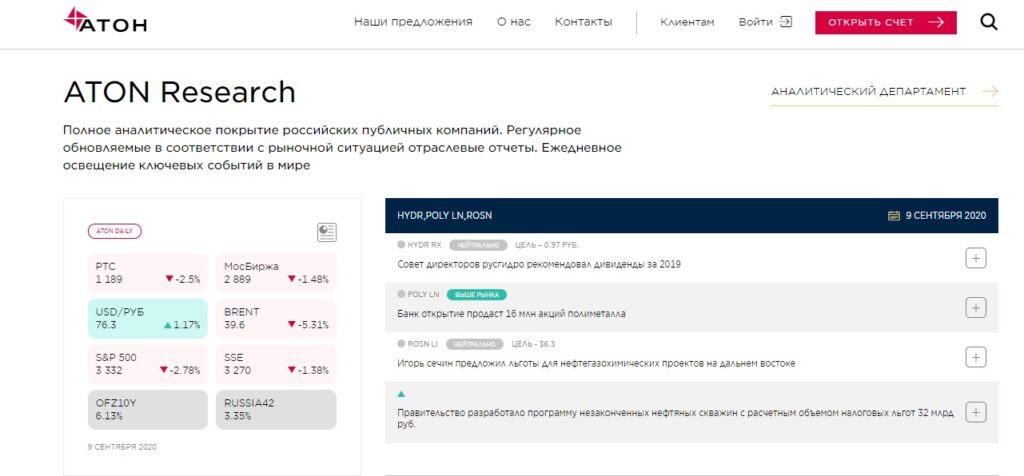Click the ATON DAILY badge
The width and height of the screenshot is (1024, 476).
[114, 231]
